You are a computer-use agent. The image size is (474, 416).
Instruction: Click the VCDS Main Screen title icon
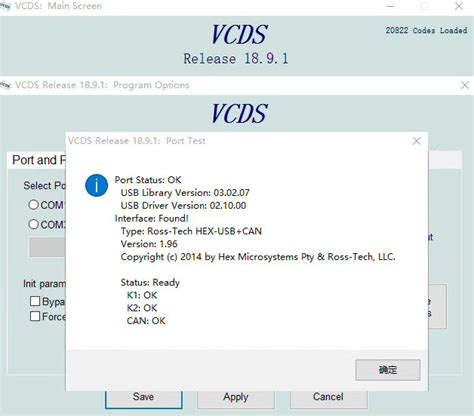coord(5,6)
